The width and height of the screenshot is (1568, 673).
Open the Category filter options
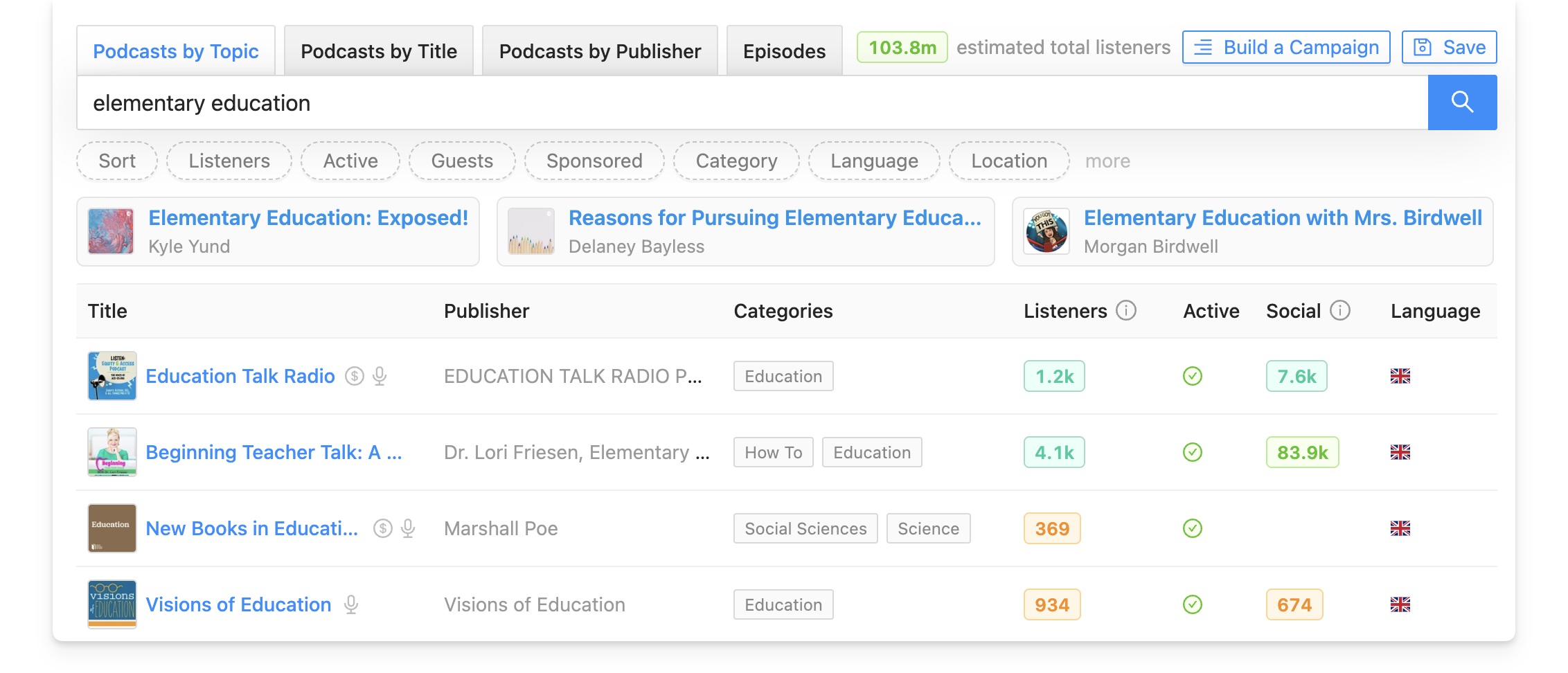click(736, 161)
